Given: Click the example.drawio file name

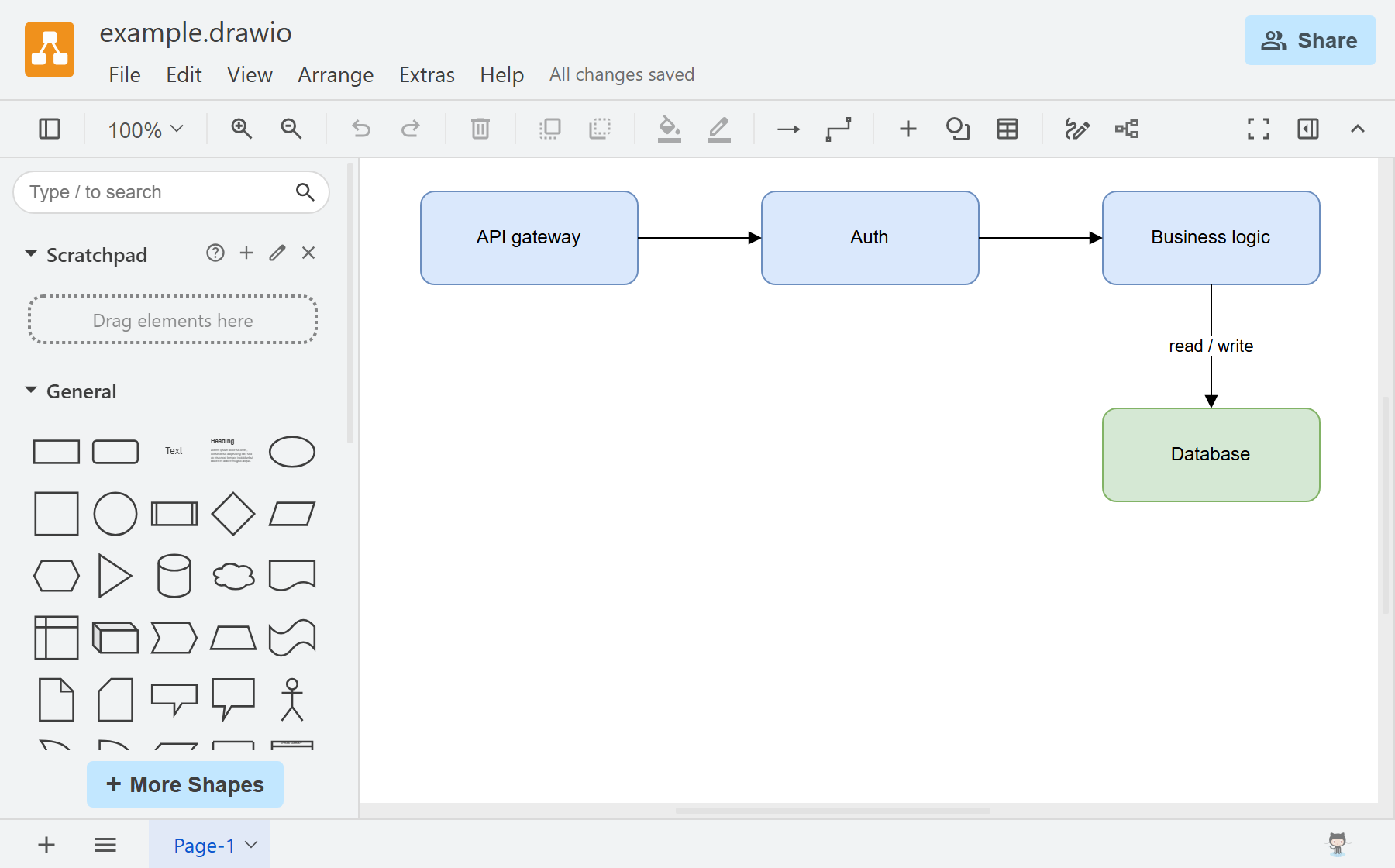Looking at the screenshot, I should [x=195, y=33].
